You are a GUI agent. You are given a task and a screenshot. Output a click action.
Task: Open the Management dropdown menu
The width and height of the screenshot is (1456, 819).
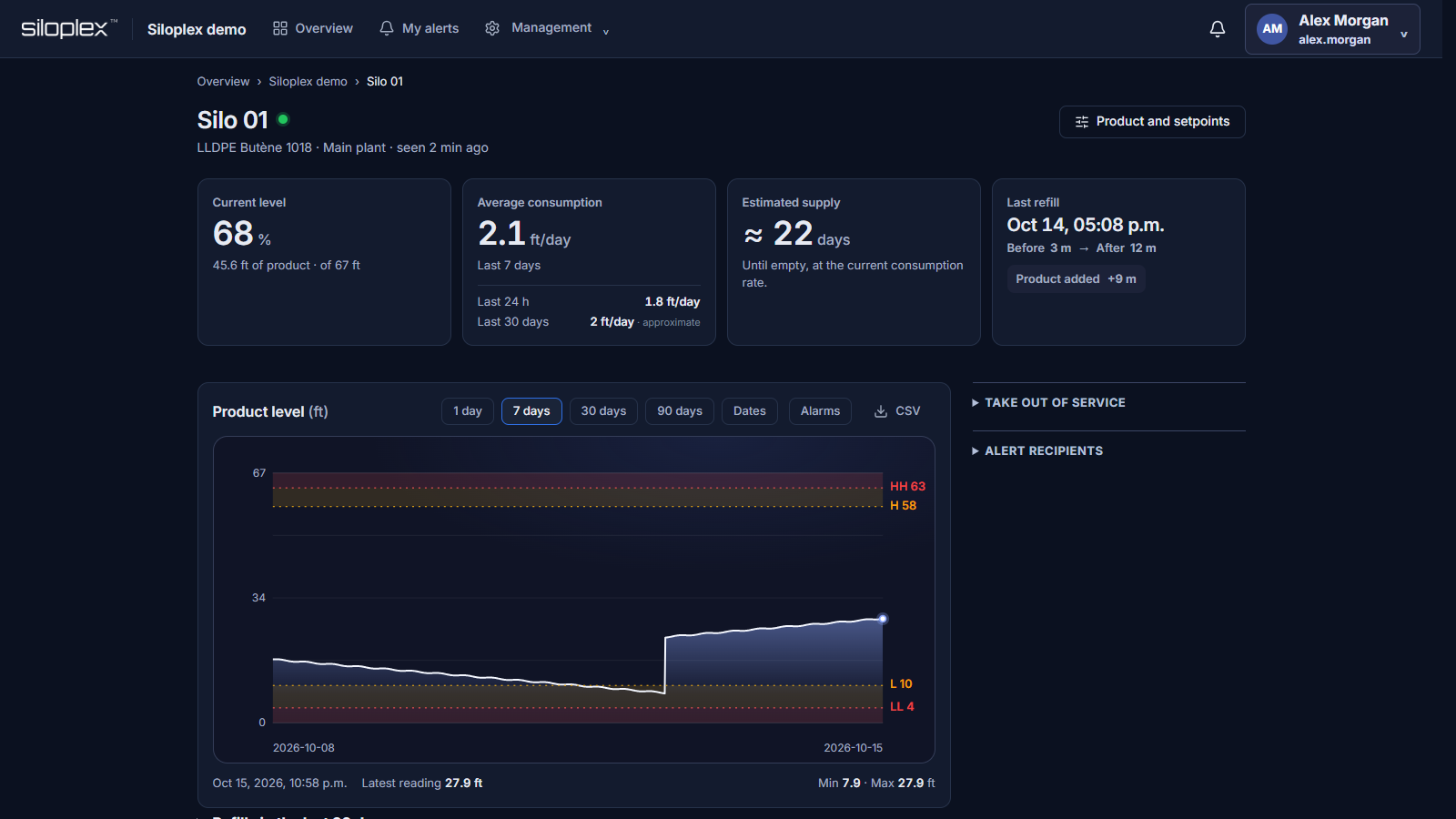coord(548,28)
